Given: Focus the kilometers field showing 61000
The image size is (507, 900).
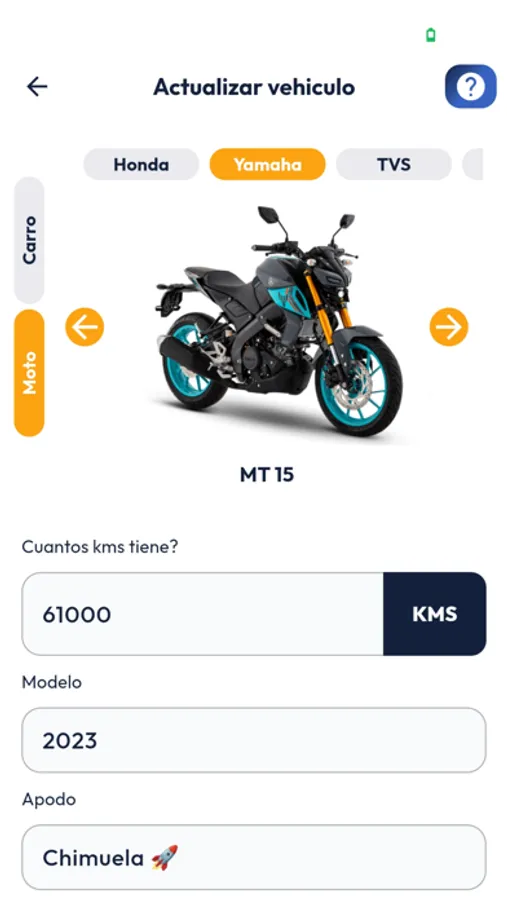Looking at the screenshot, I should pos(203,614).
